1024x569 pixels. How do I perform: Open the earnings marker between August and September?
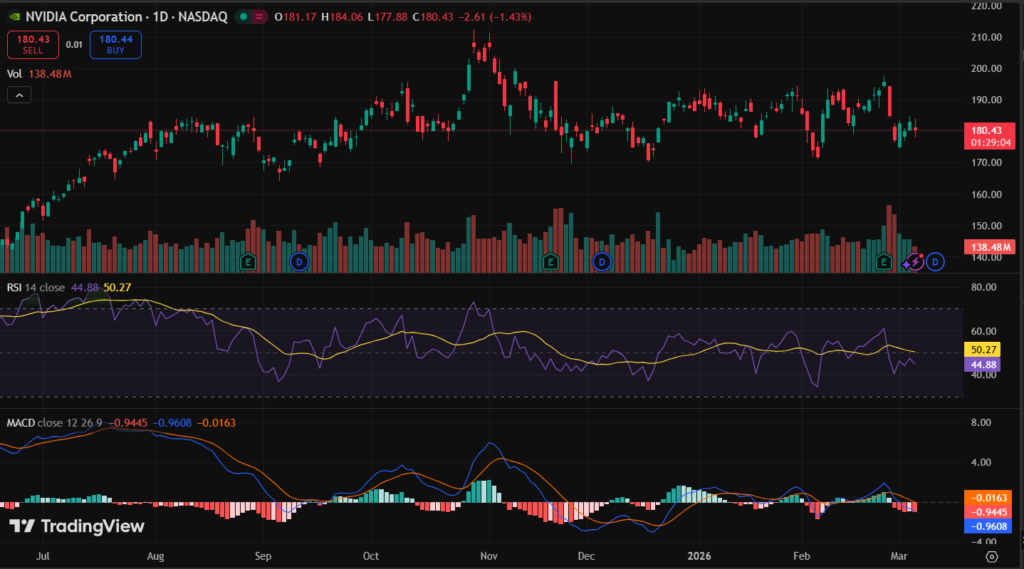(x=249, y=262)
